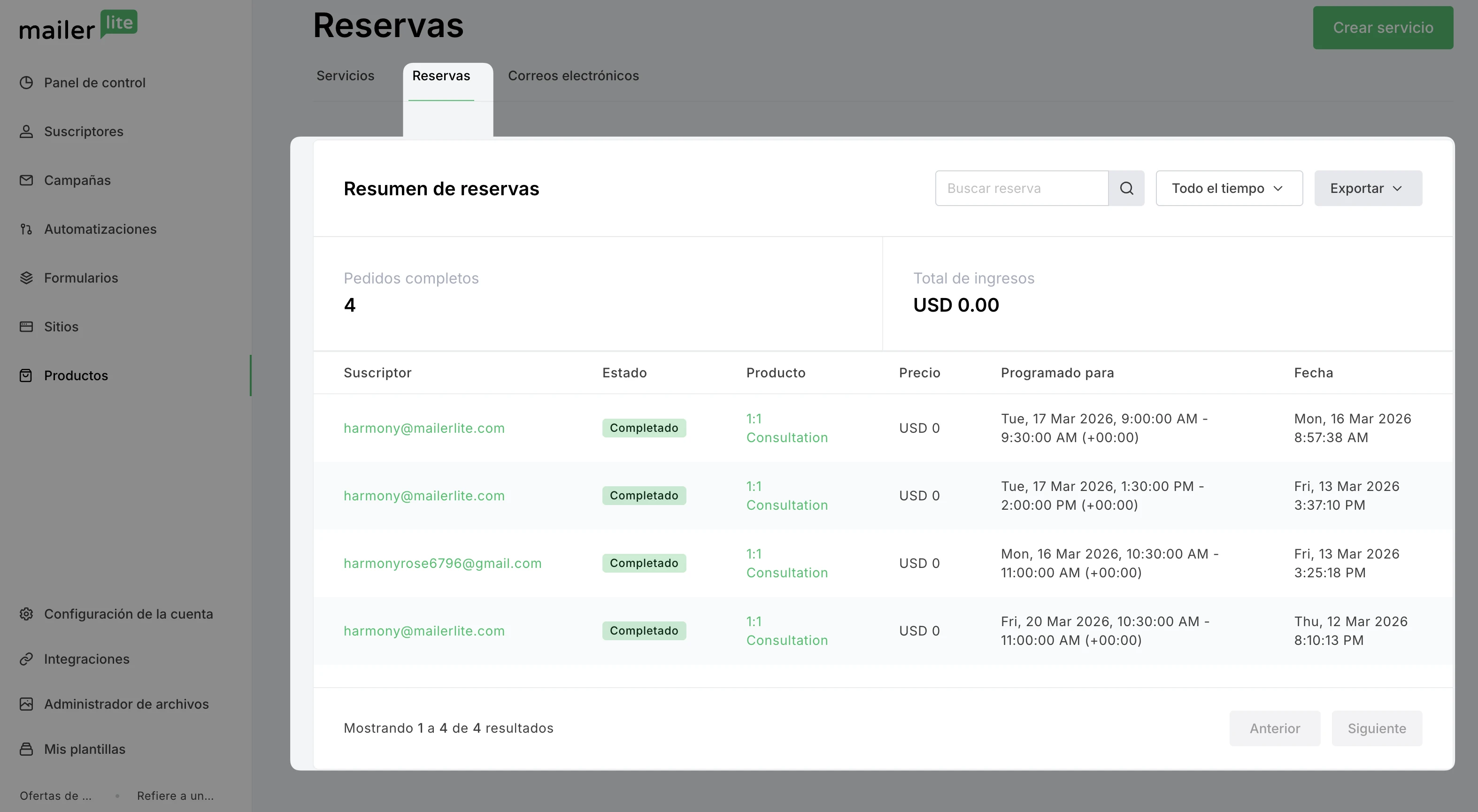
Task: Click the Crear servicio button
Action: pyautogui.click(x=1382, y=28)
